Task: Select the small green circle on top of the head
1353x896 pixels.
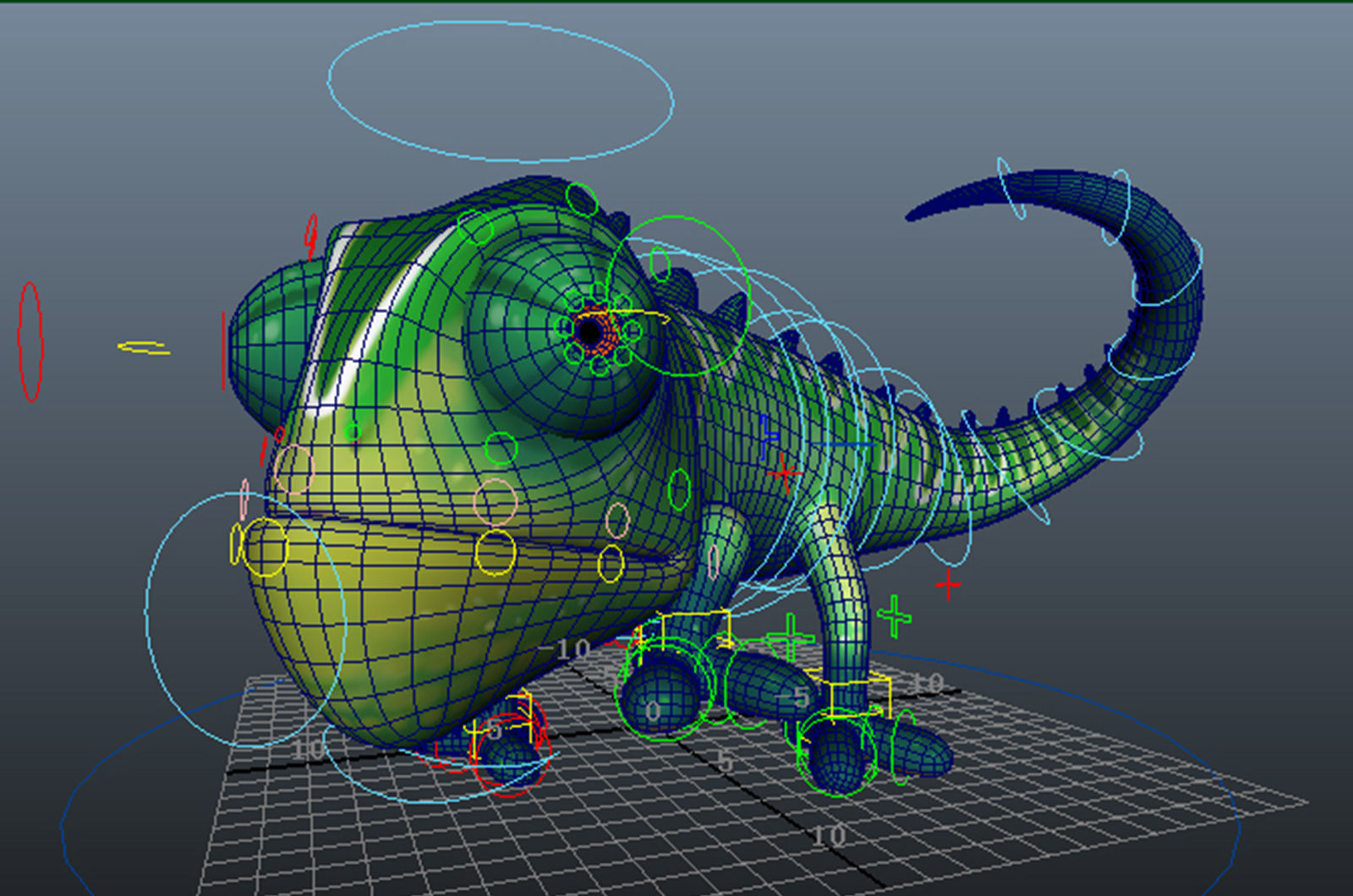Action: pos(582,199)
